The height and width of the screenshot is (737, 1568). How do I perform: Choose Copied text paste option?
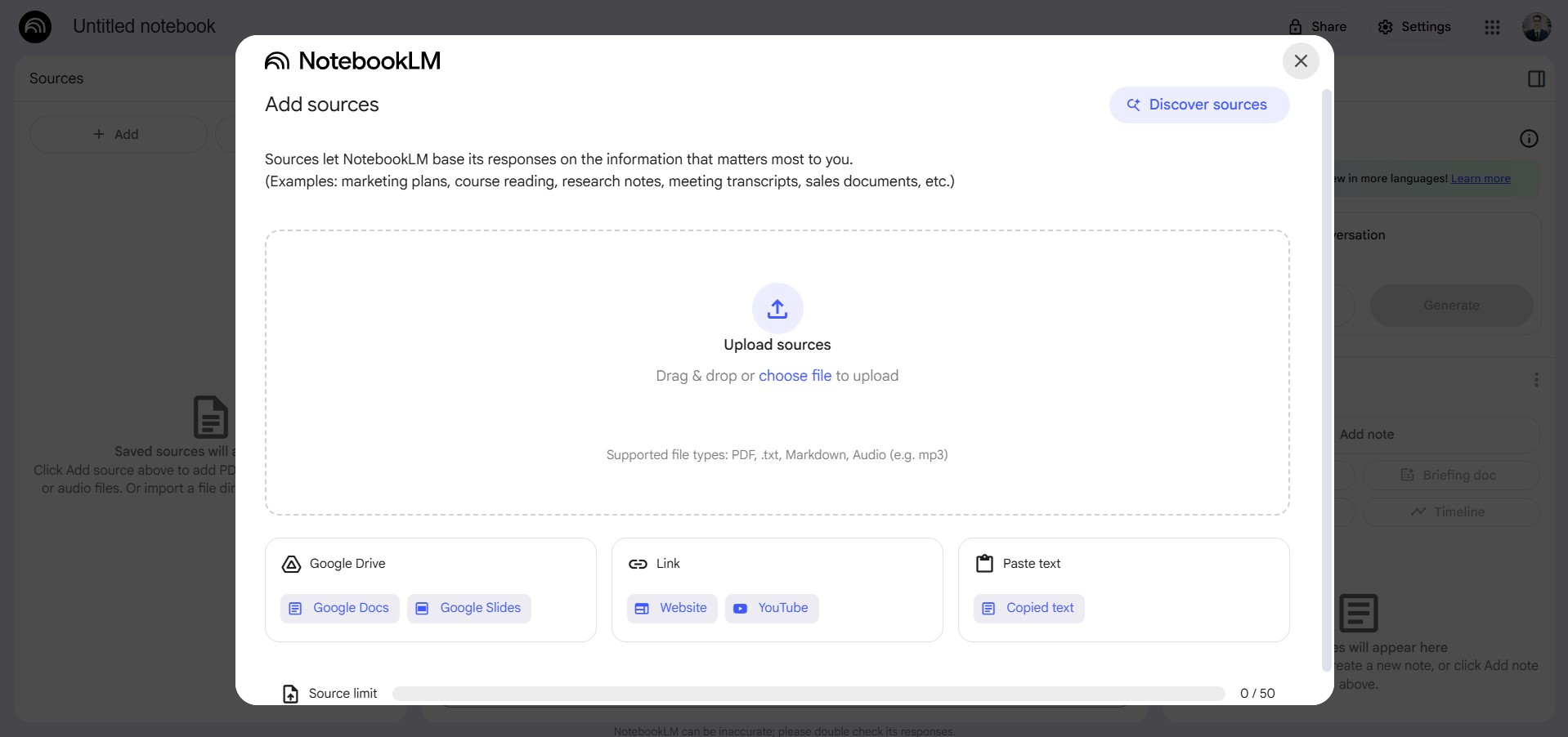pyautogui.click(x=1029, y=608)
